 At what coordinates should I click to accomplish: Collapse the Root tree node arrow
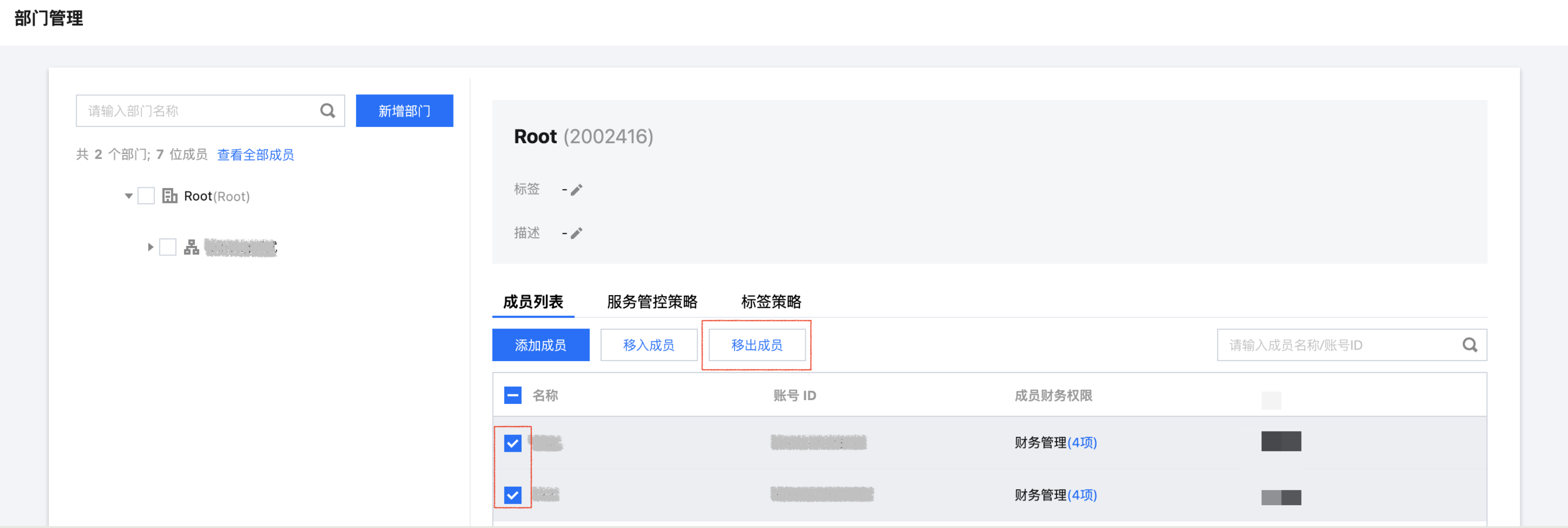tap(128, 196)
